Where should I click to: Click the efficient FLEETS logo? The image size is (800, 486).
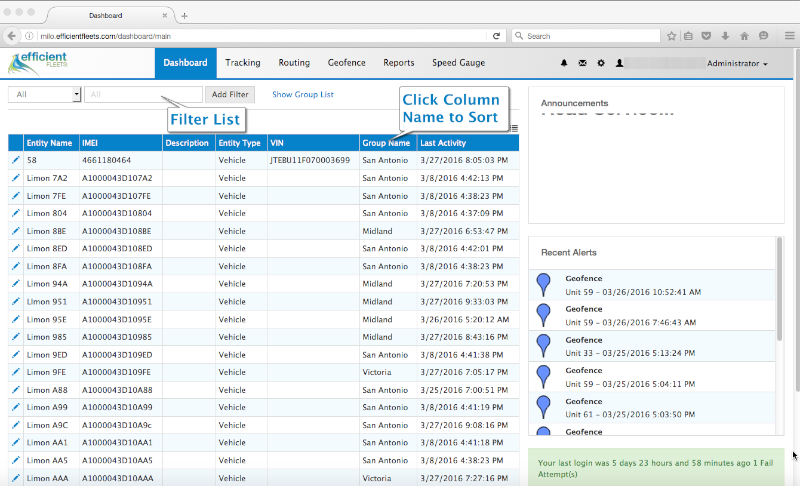38,63
